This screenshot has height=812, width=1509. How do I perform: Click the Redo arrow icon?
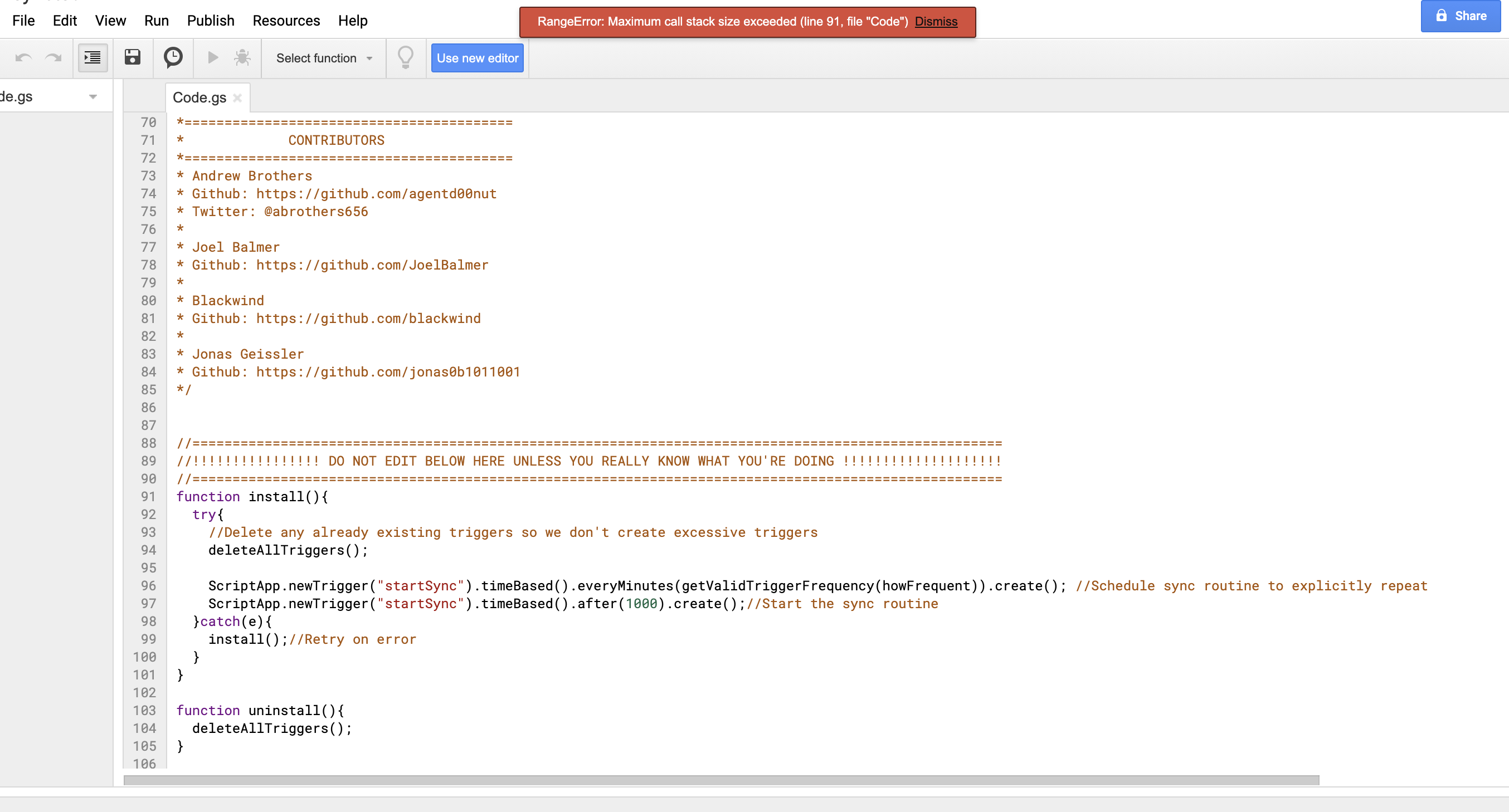53,57
